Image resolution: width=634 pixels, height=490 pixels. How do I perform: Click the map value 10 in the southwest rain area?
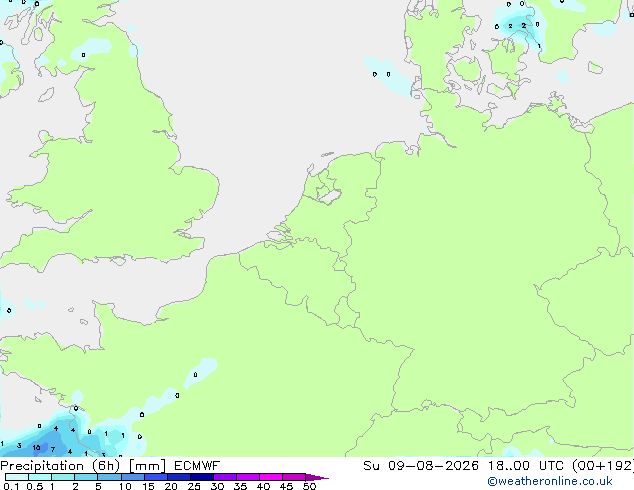[36, 448]
